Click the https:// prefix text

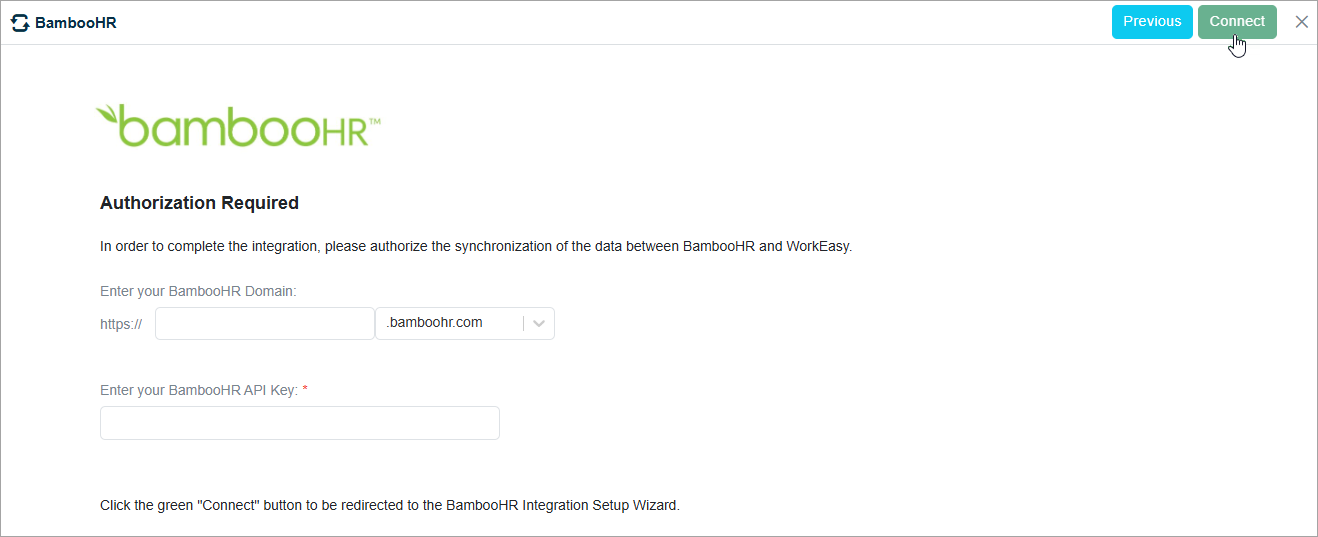[121, 324]
